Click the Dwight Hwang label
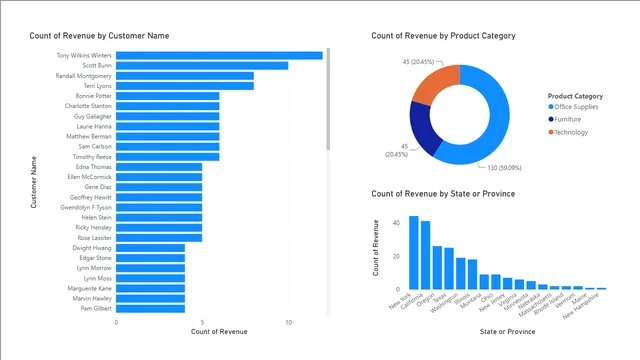This screenshot has width=640, height=360. [x=92, y=248]
